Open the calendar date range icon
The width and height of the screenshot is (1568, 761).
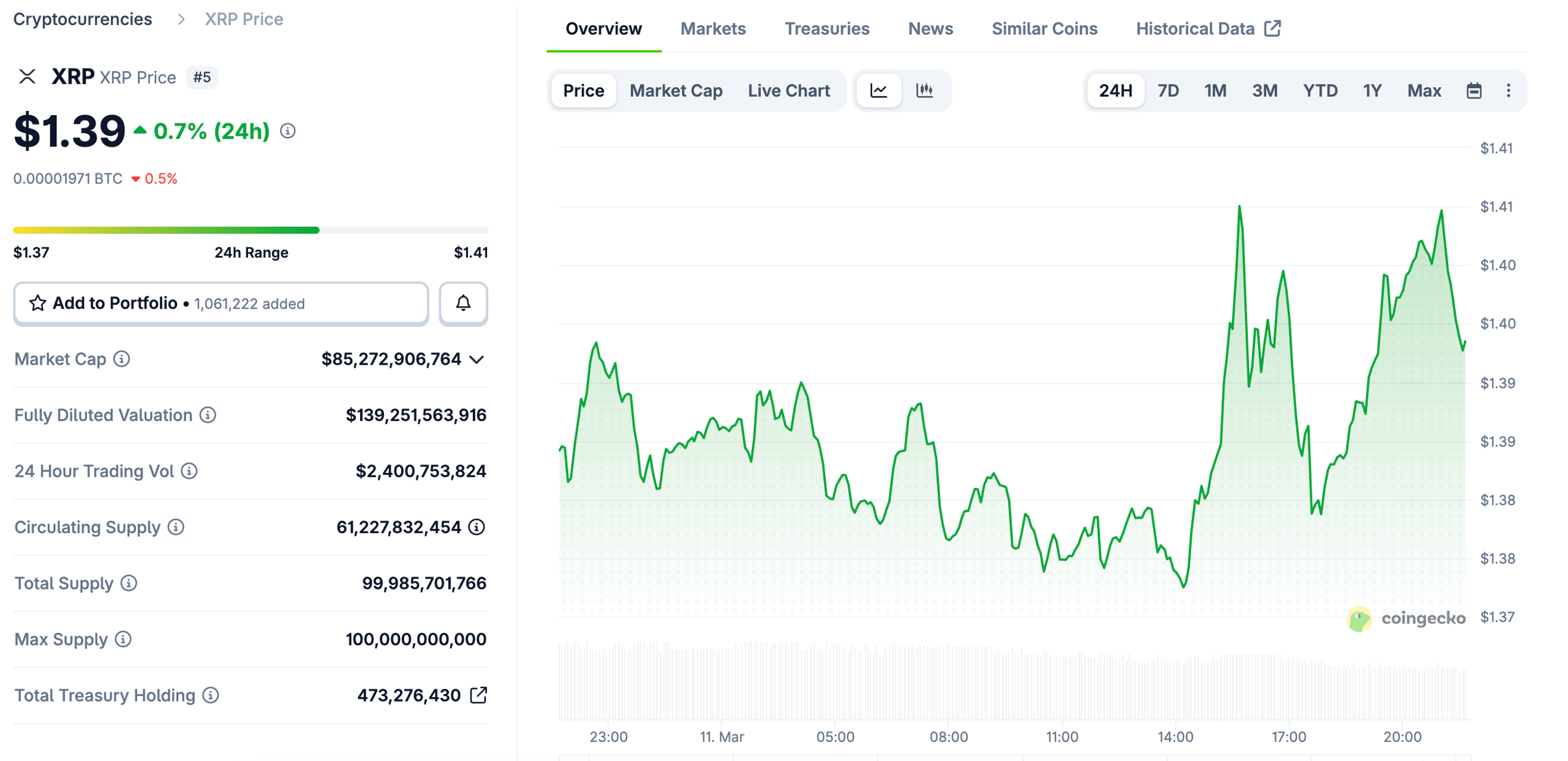point(1474,90)
